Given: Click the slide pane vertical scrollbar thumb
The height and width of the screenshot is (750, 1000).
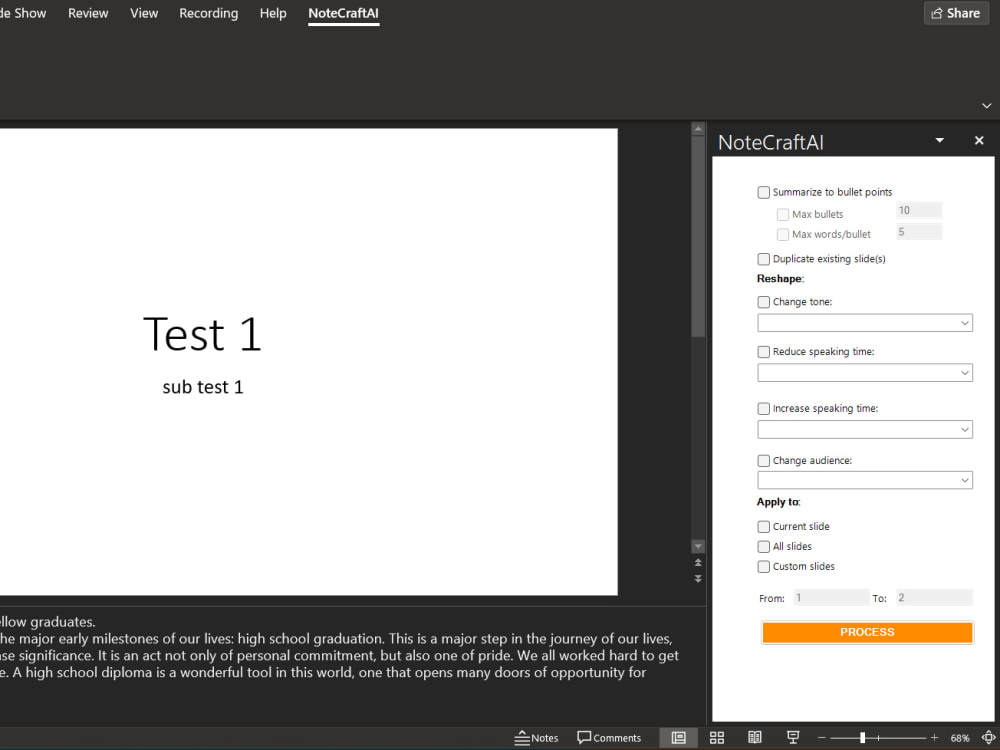Looking at the screenshot, I should click(x=698, y=236).
